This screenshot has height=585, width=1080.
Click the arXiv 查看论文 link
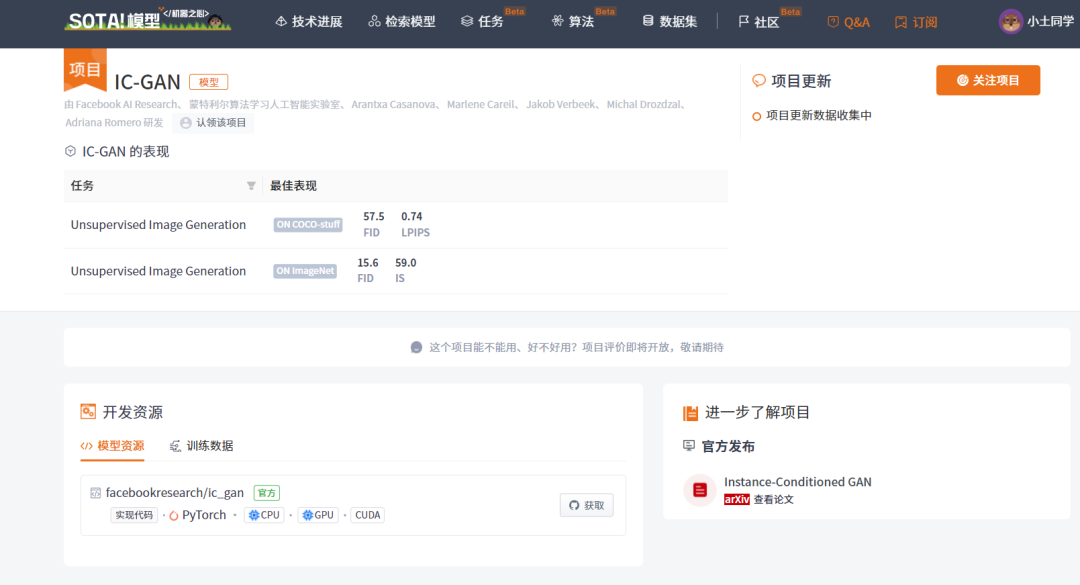click(x=759, y=500)
